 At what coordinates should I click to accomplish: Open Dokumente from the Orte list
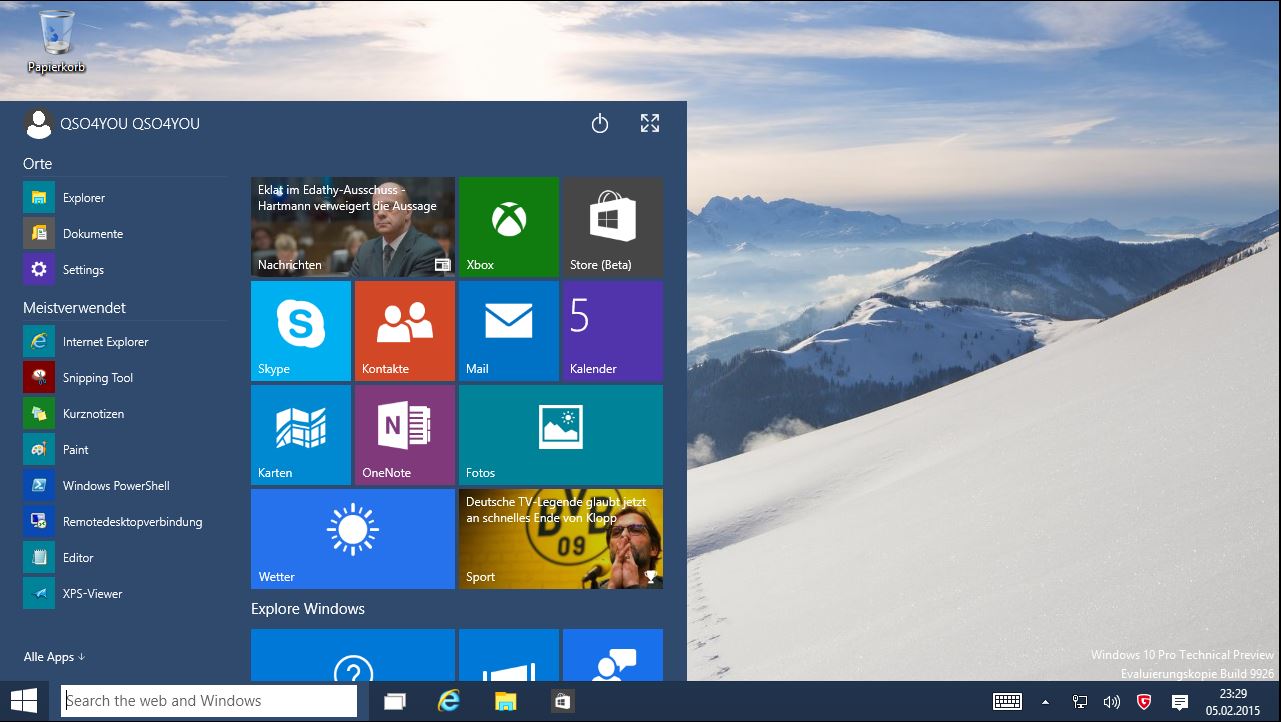coord(125,234)
